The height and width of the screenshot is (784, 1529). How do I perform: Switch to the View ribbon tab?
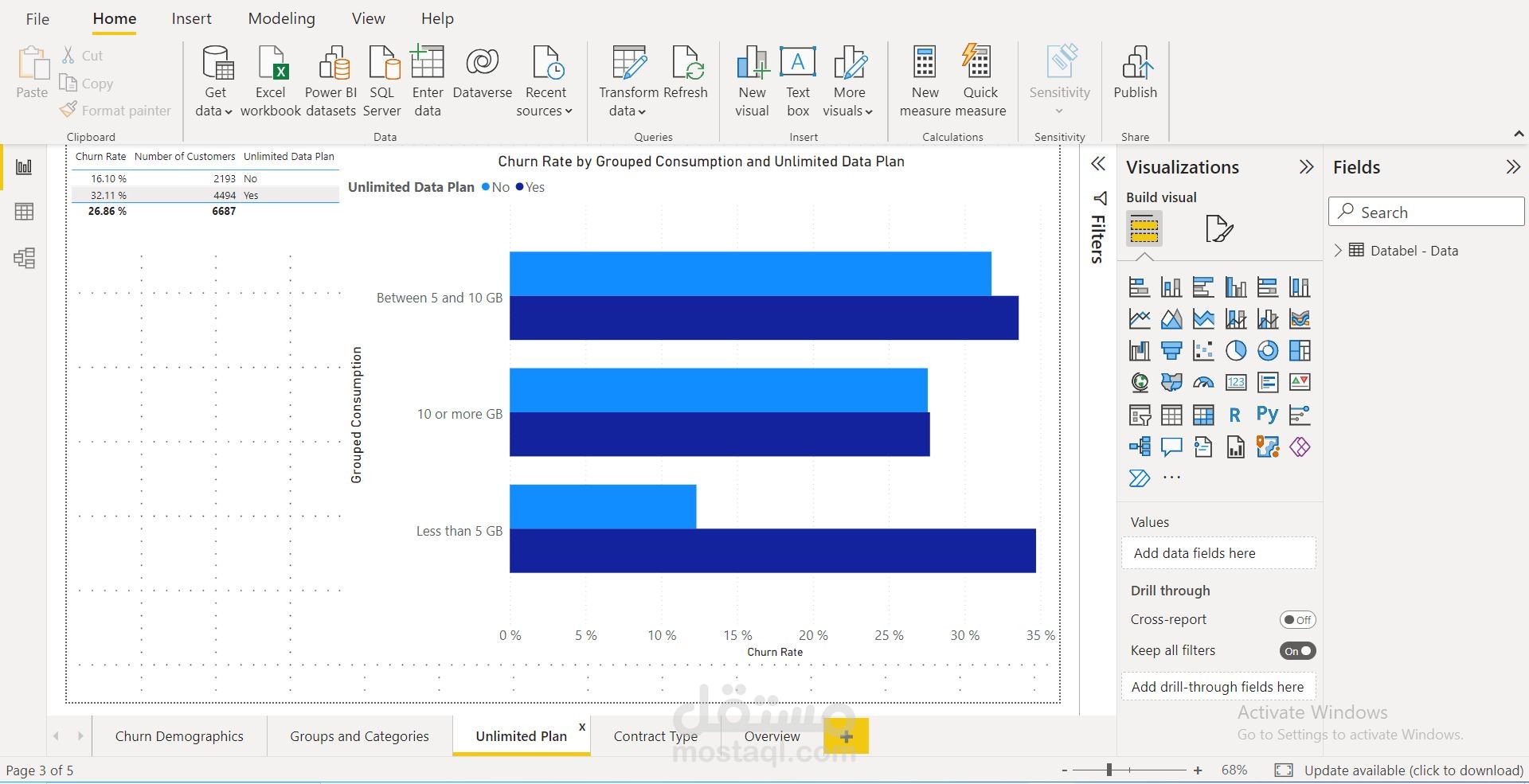pyautogui.click(x=368, y=19)
